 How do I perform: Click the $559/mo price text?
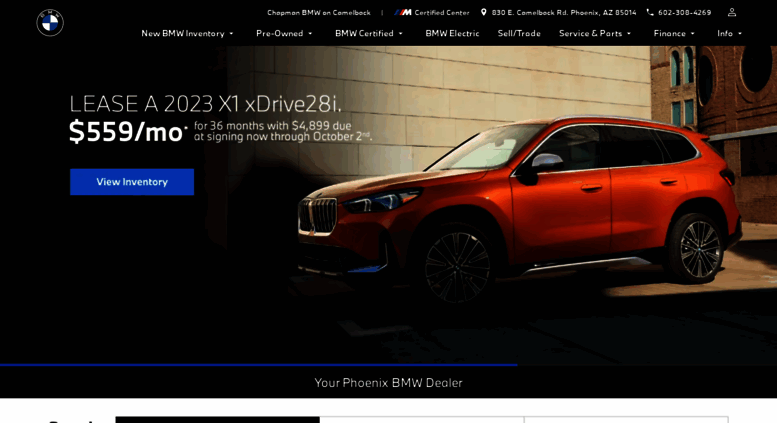point(126,132)
